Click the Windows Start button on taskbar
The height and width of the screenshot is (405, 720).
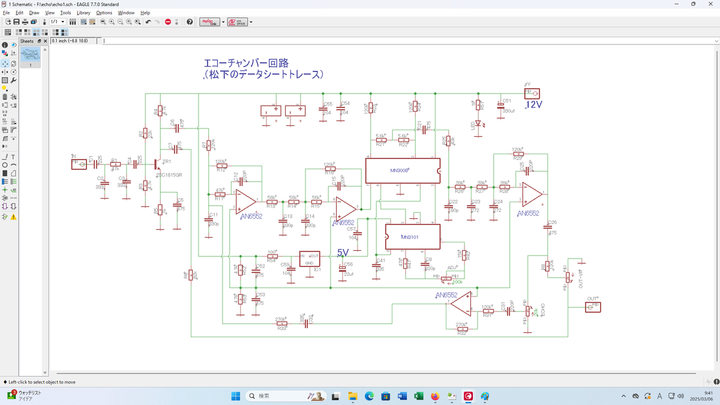(236, 396)
